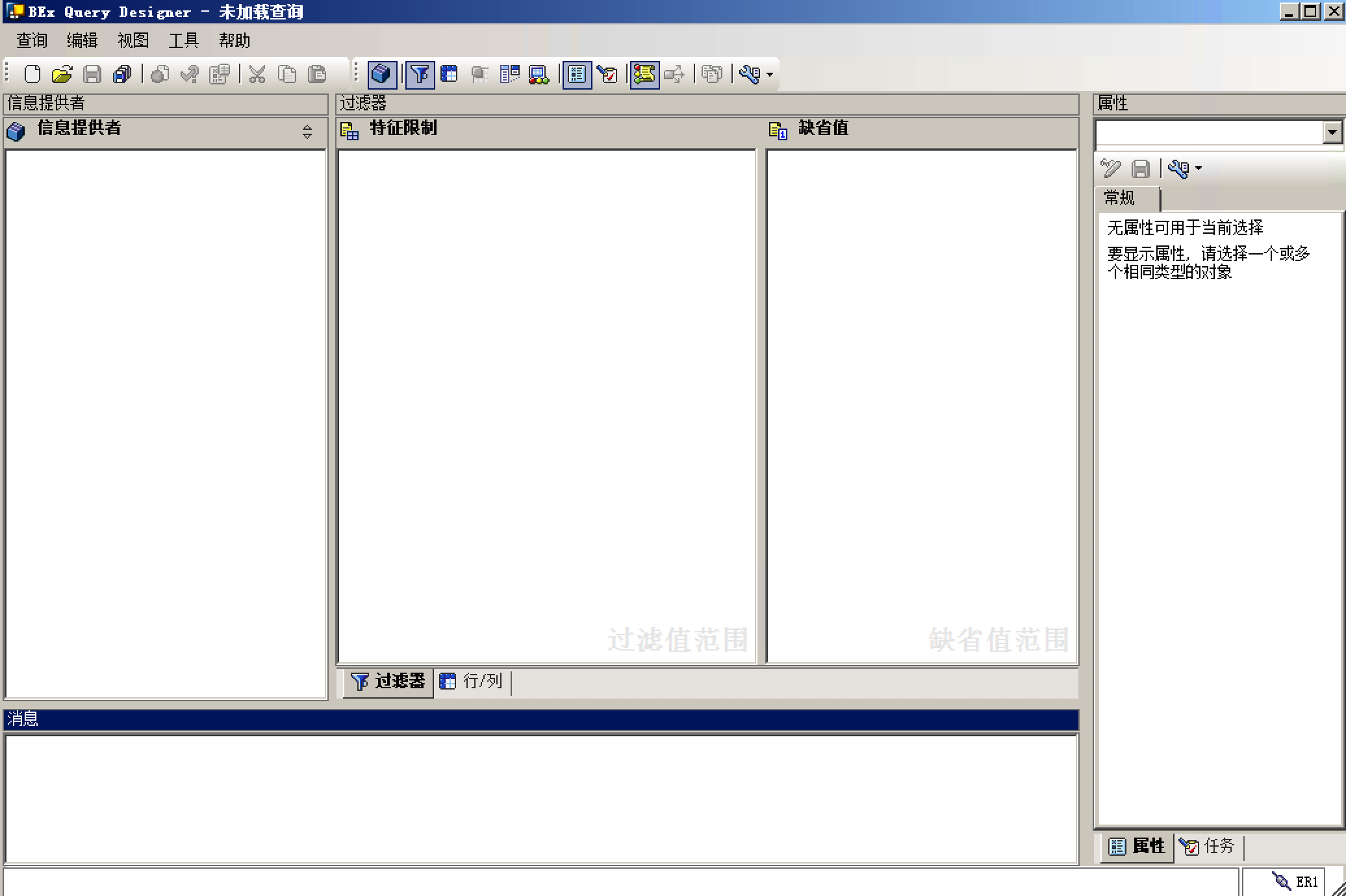The width and height of the screenshot is (1346, 896).
Task: Create a new query with blank page icon
Action: pyautogui.click(x=32, y=74)
